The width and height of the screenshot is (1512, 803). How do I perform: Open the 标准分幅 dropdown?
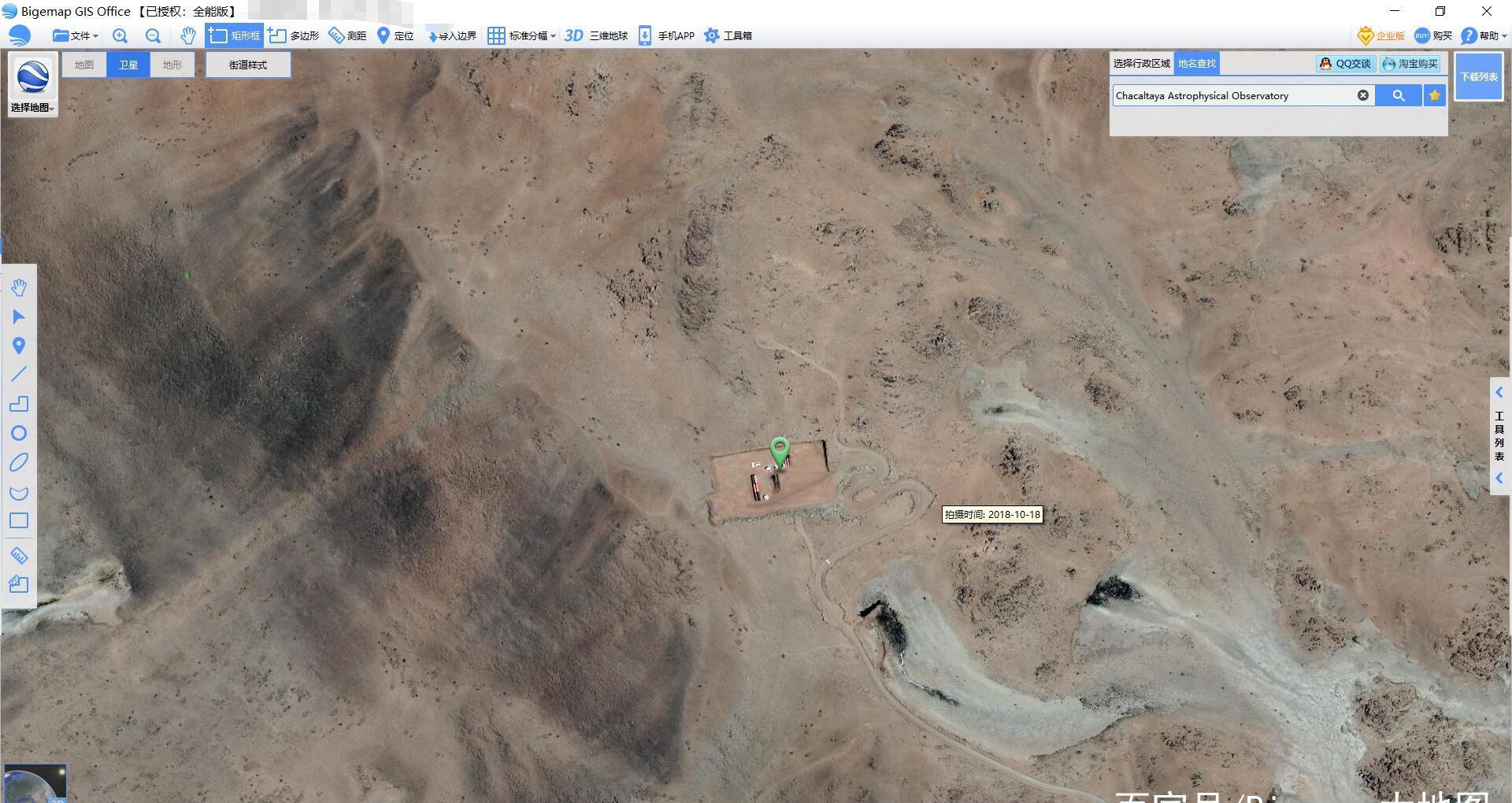(521, 35)
